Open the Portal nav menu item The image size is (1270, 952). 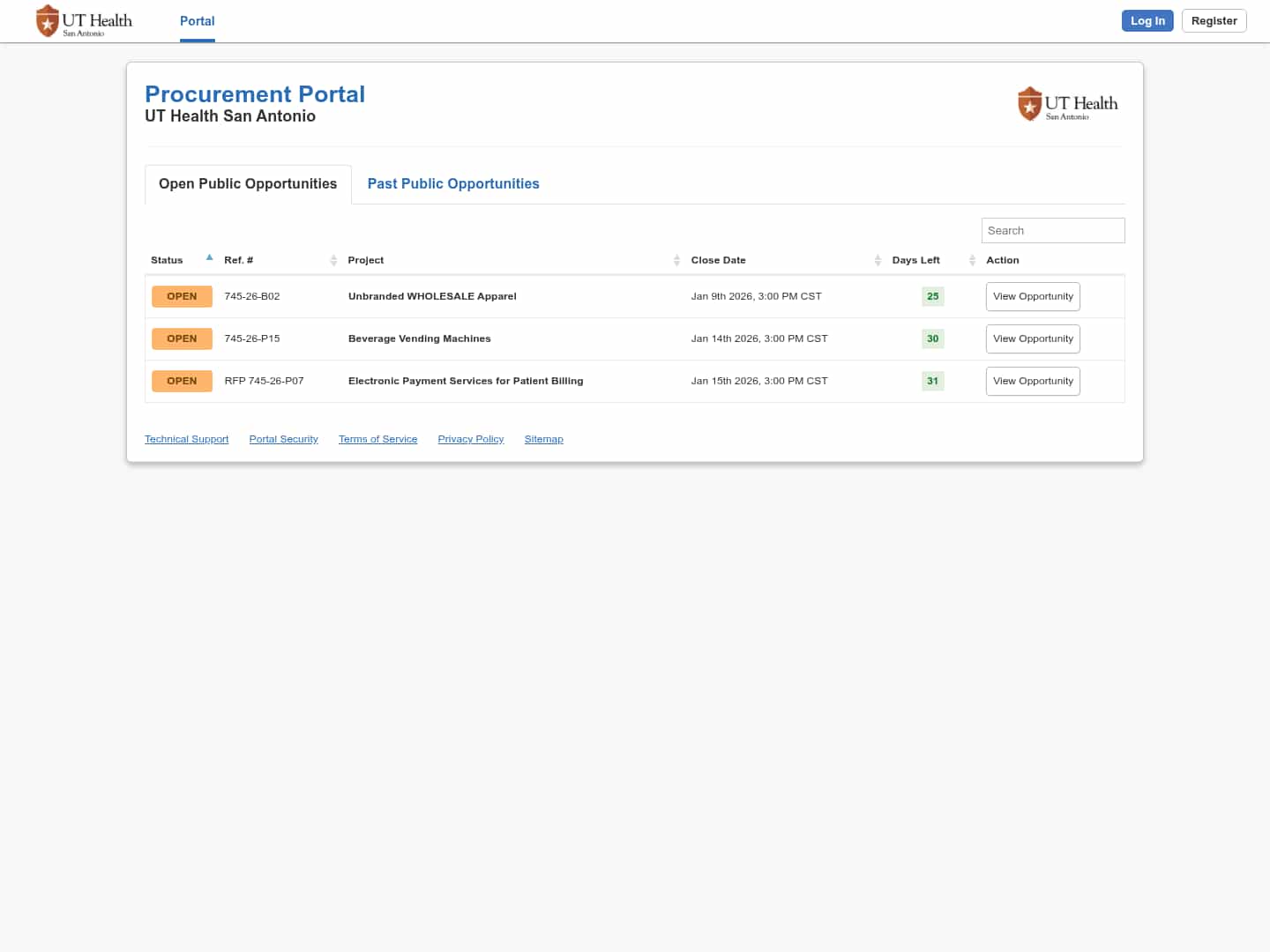[197, 21]
